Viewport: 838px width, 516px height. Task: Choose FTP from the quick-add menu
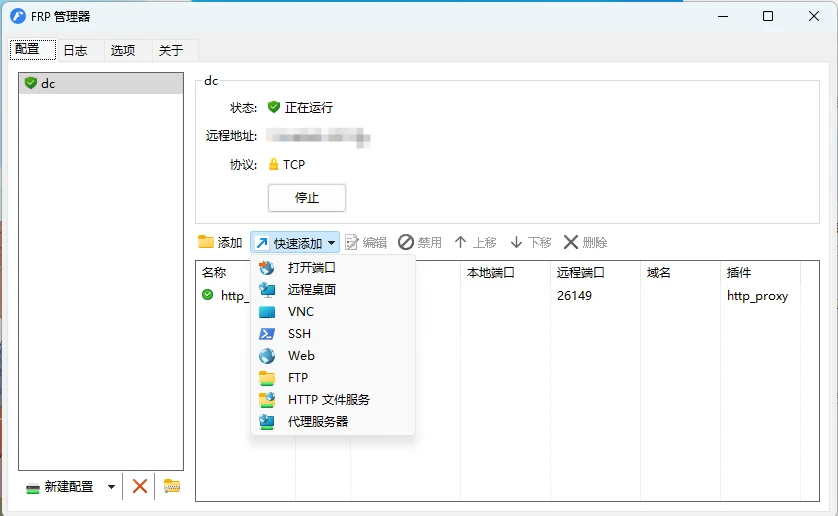click(x=333, y=378)
